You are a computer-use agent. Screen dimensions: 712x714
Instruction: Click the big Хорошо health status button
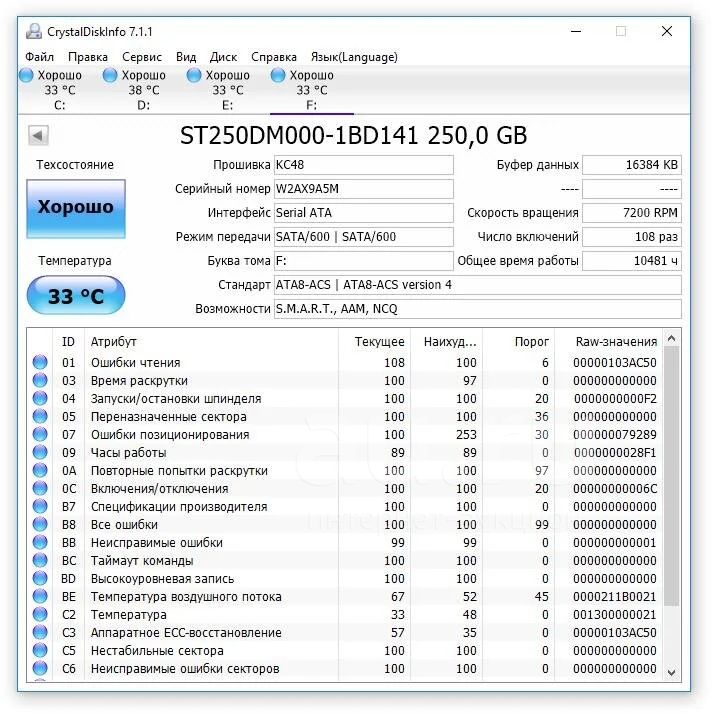coord(76,209)
